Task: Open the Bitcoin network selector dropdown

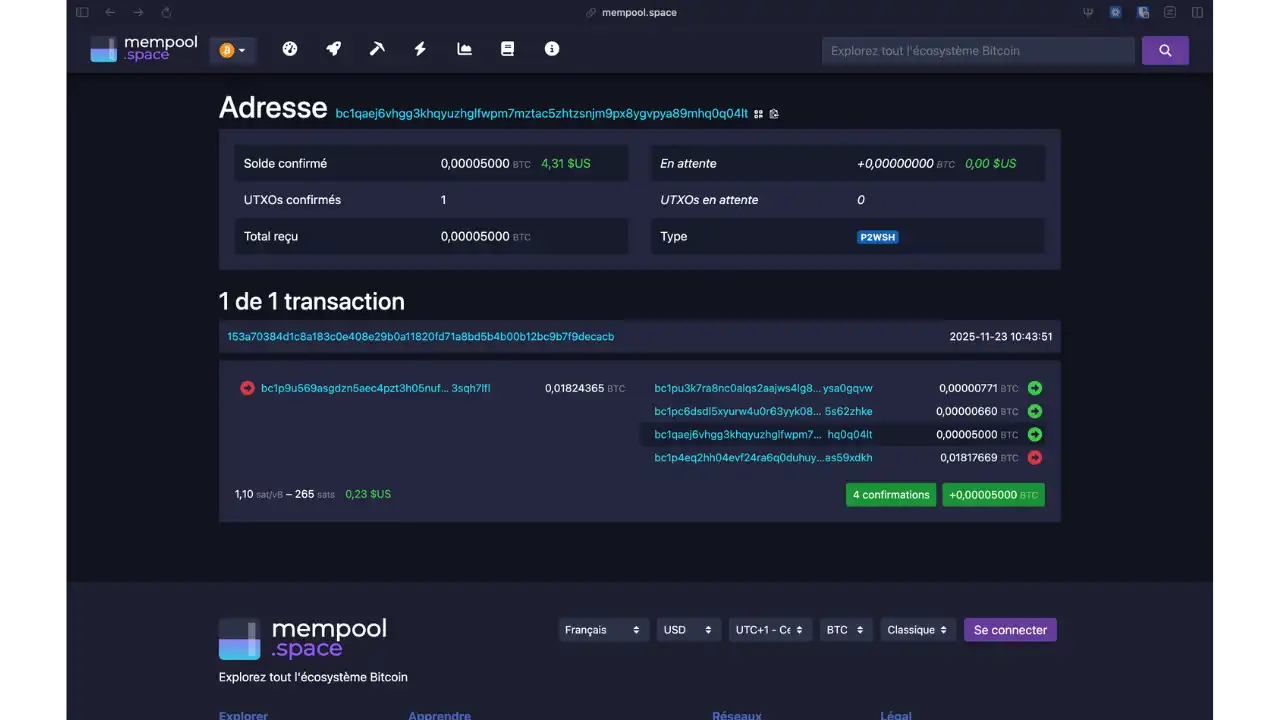Action: 232,48
